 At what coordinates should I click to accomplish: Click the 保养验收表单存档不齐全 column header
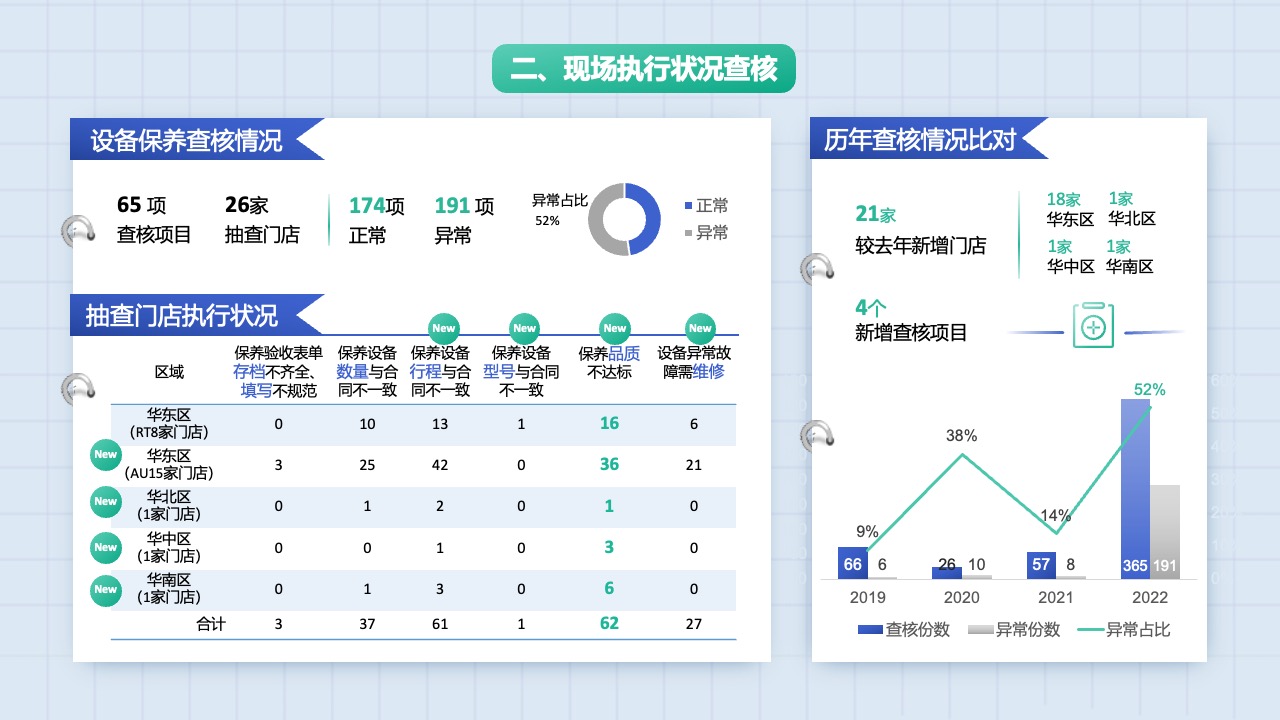279,372
